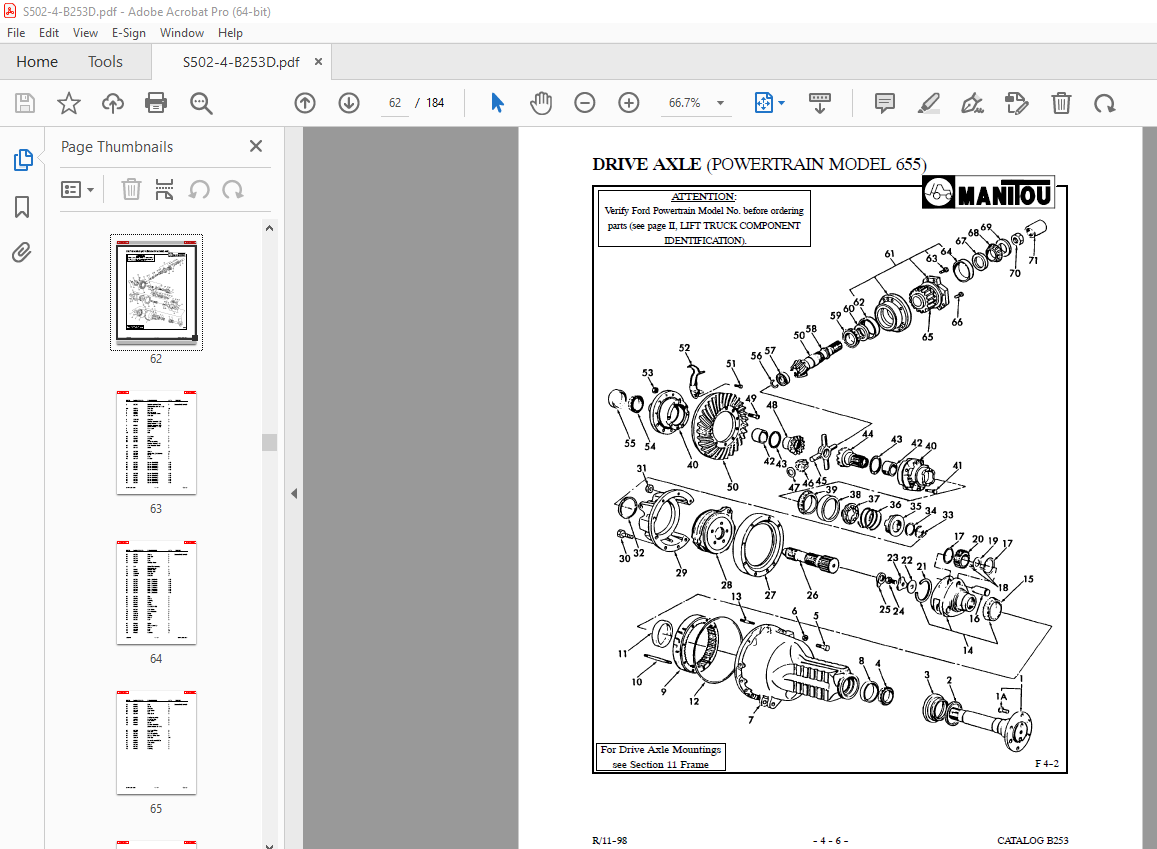The width and height of the screenshot is (1157, 849).
Task: Click the ATTENTION notice box text
Action: (704, 218)
